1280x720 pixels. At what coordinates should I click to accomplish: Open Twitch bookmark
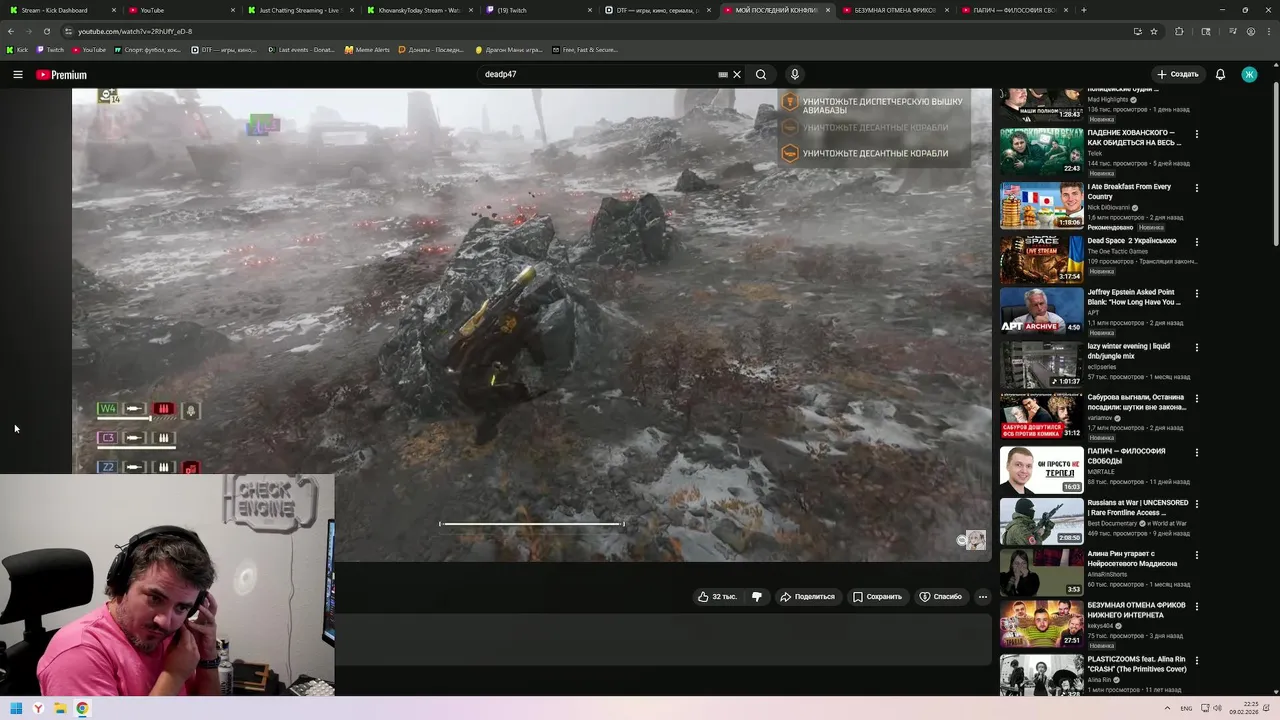(x=50, y=49)
